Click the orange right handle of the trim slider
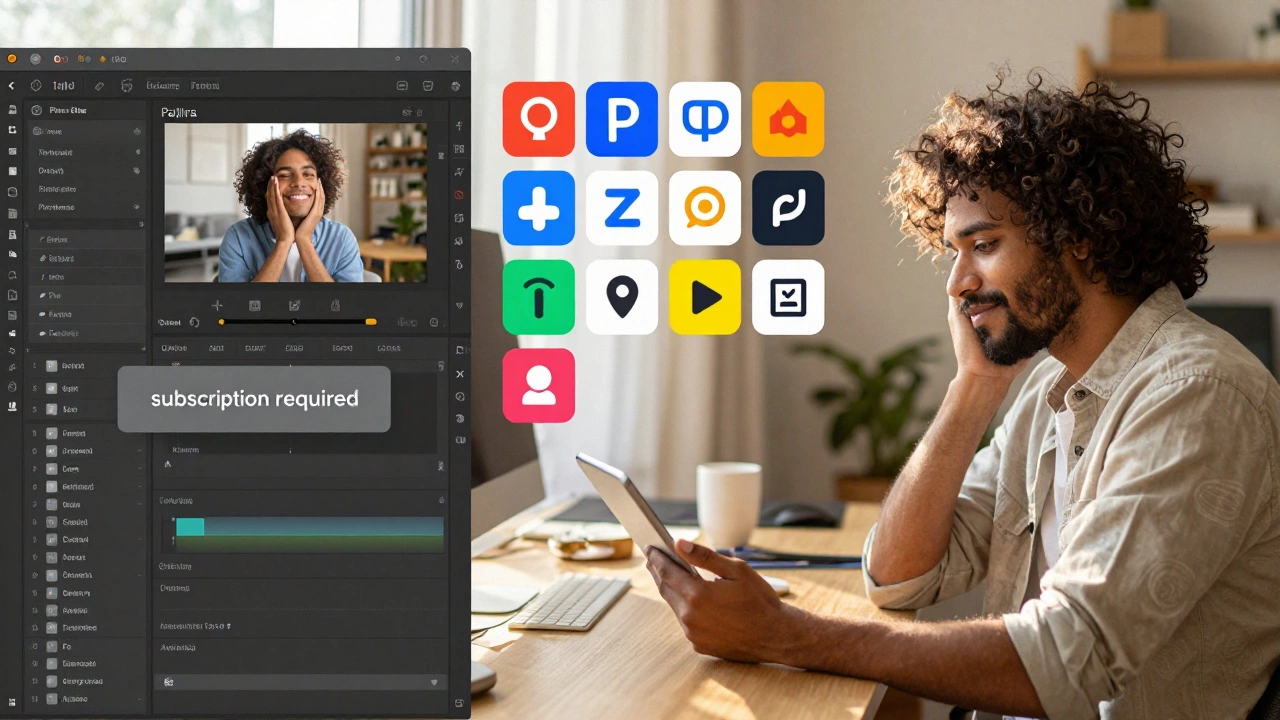 coord(371,322)
